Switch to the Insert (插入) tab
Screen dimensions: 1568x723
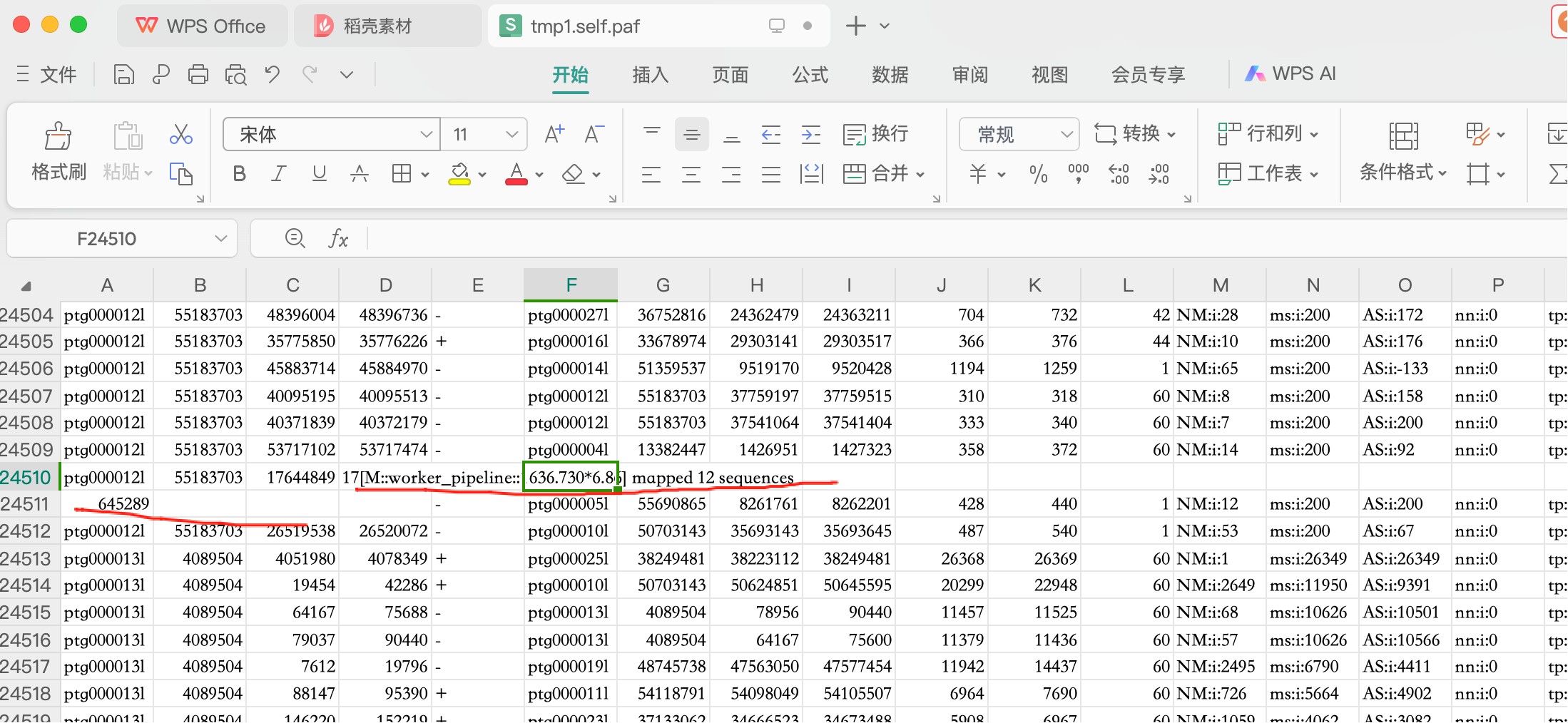[650, 74]
